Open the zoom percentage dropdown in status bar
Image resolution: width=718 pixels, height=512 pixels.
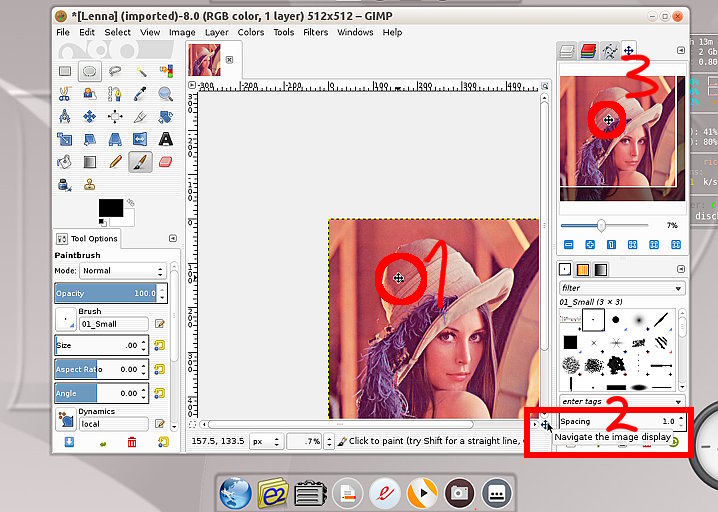point(329,441)
